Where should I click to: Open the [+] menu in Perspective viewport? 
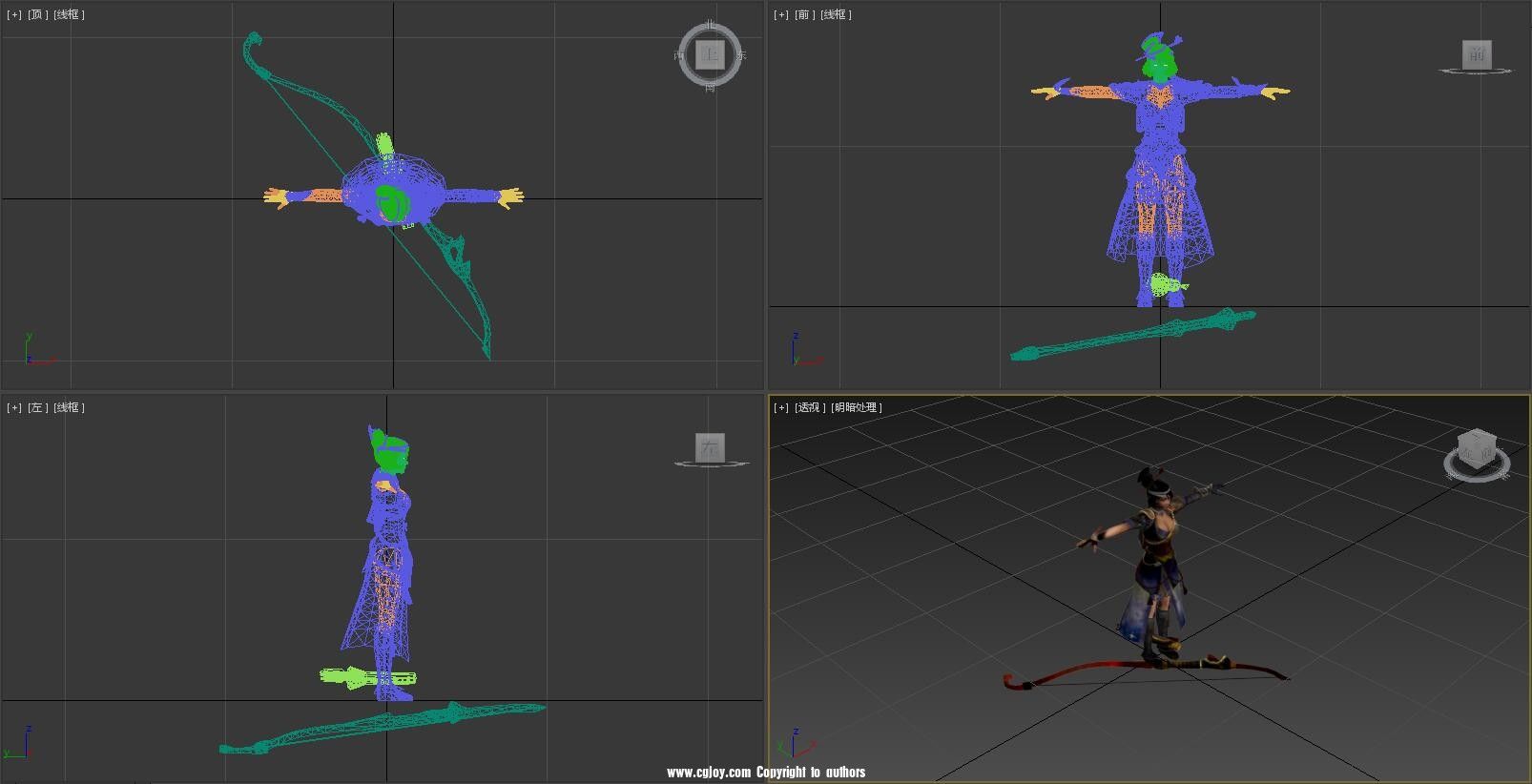(781, 407)
